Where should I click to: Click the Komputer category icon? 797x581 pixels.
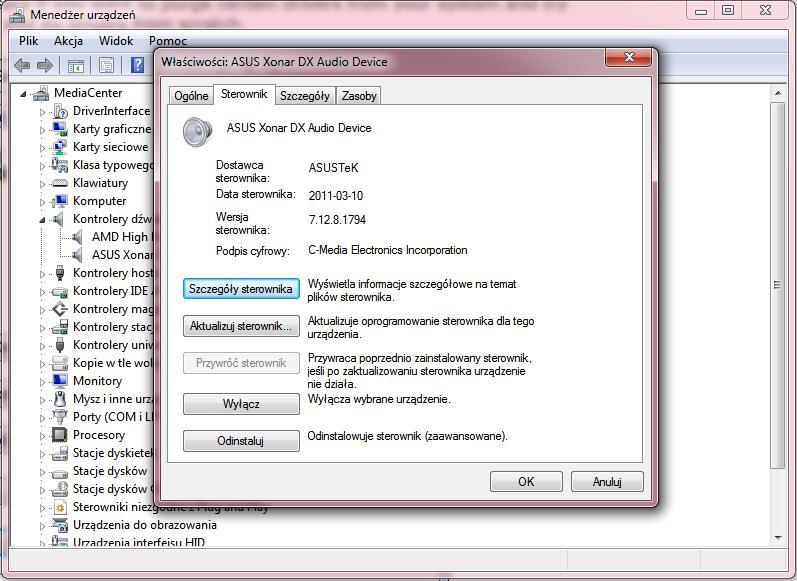tap(59, 201)
